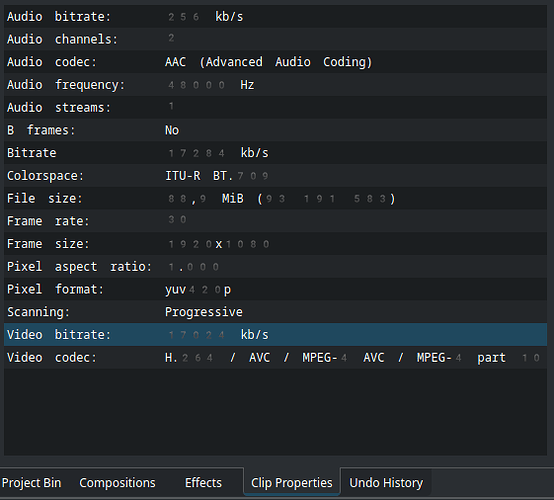This screenshot has width=554, height=500.
Task: Select the Clip Properties tab
Action: click(x=291, y=482)
